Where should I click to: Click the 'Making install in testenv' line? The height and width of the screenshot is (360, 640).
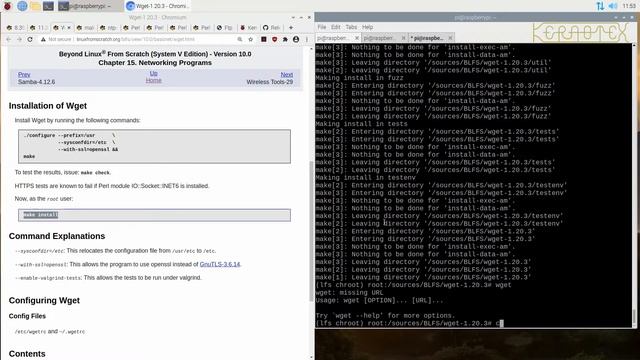coord(365,178)
